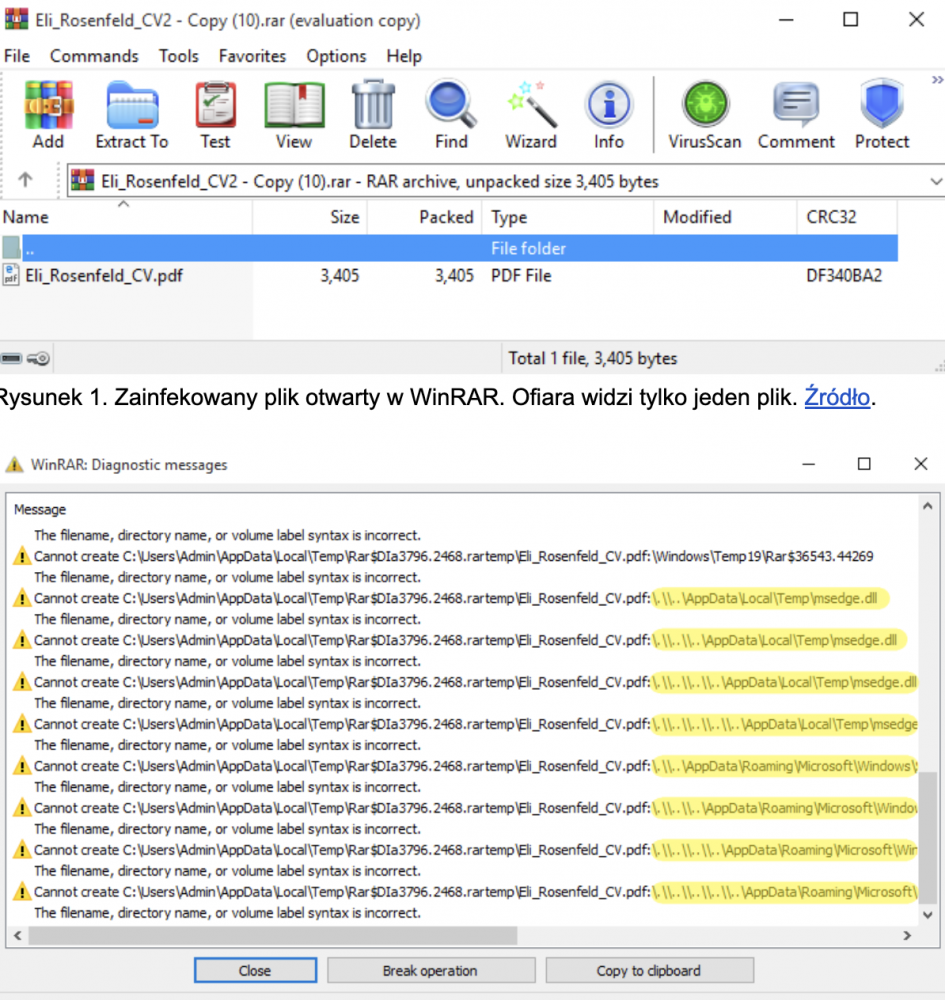Sort by Name column header
The image size is (945, 1000).
coord(126,217)
